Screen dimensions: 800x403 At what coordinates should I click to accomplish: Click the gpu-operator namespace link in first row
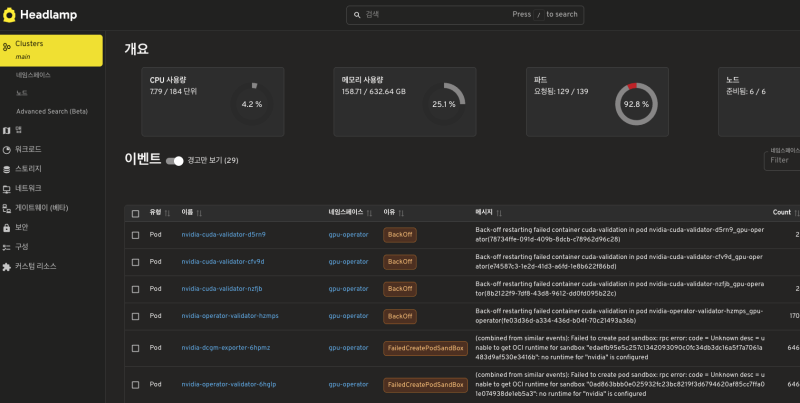tap(348, 234)
